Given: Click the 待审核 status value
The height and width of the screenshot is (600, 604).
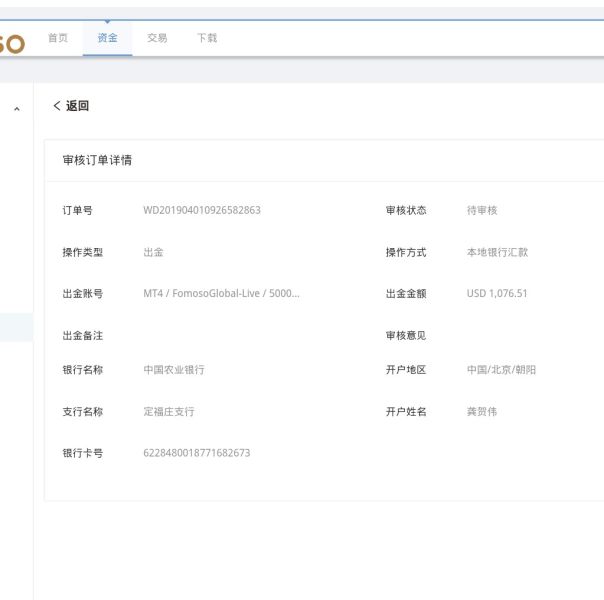Looking at the screenshot, I should pyautogui.click(x=482, y=210).
